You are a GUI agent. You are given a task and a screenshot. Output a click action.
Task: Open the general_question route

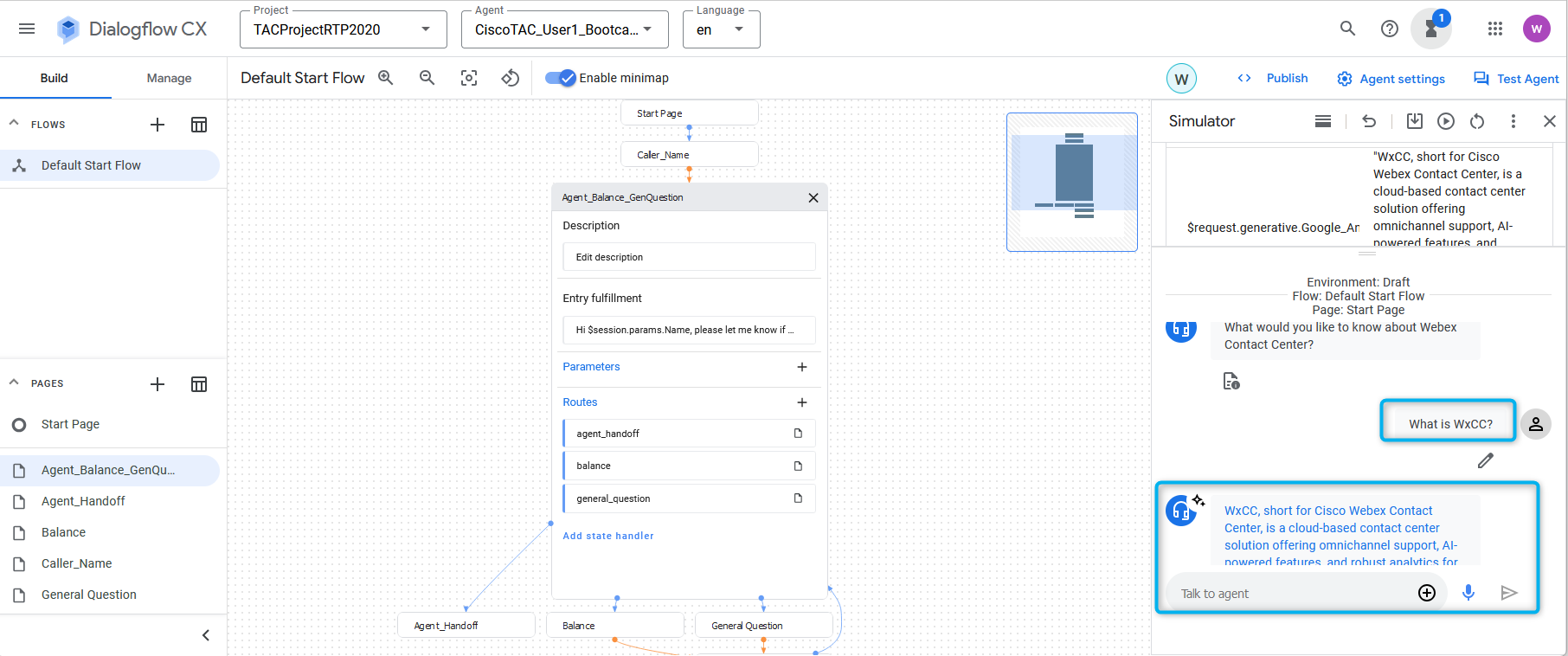click(x=689, y=498)
